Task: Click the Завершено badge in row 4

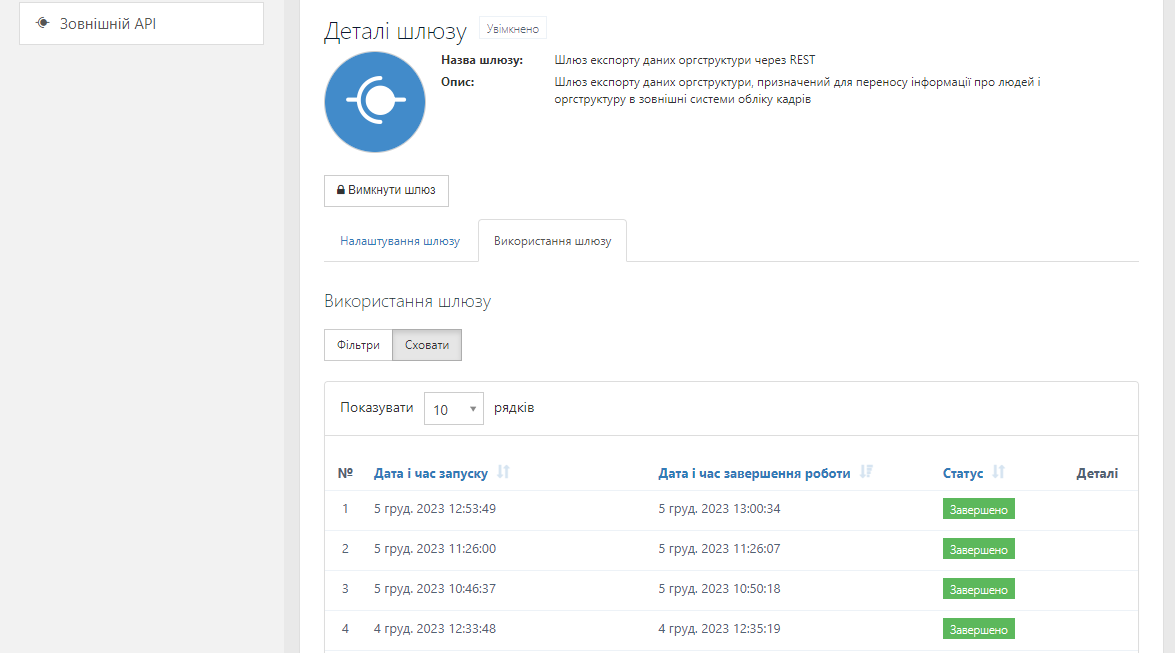Action: 979,629
